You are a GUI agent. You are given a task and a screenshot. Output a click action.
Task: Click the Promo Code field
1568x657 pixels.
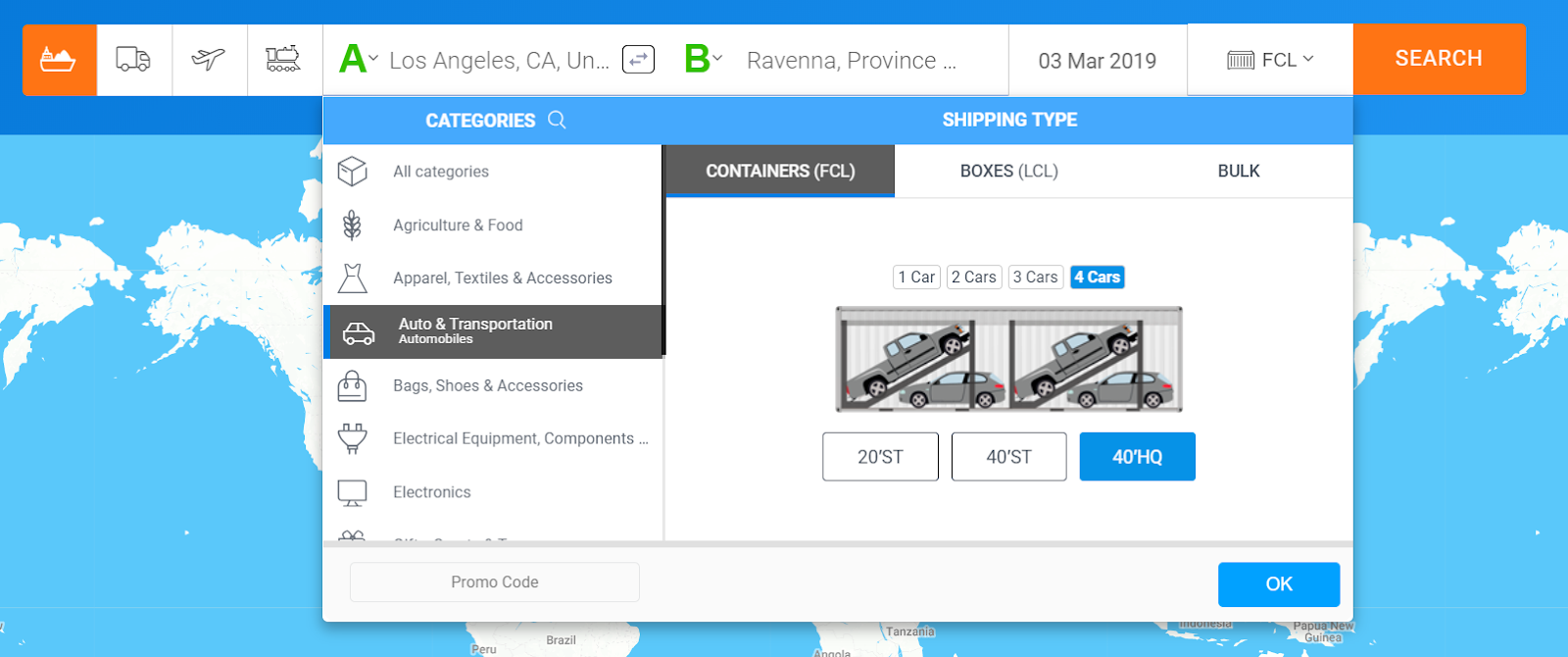pos(495,582)
